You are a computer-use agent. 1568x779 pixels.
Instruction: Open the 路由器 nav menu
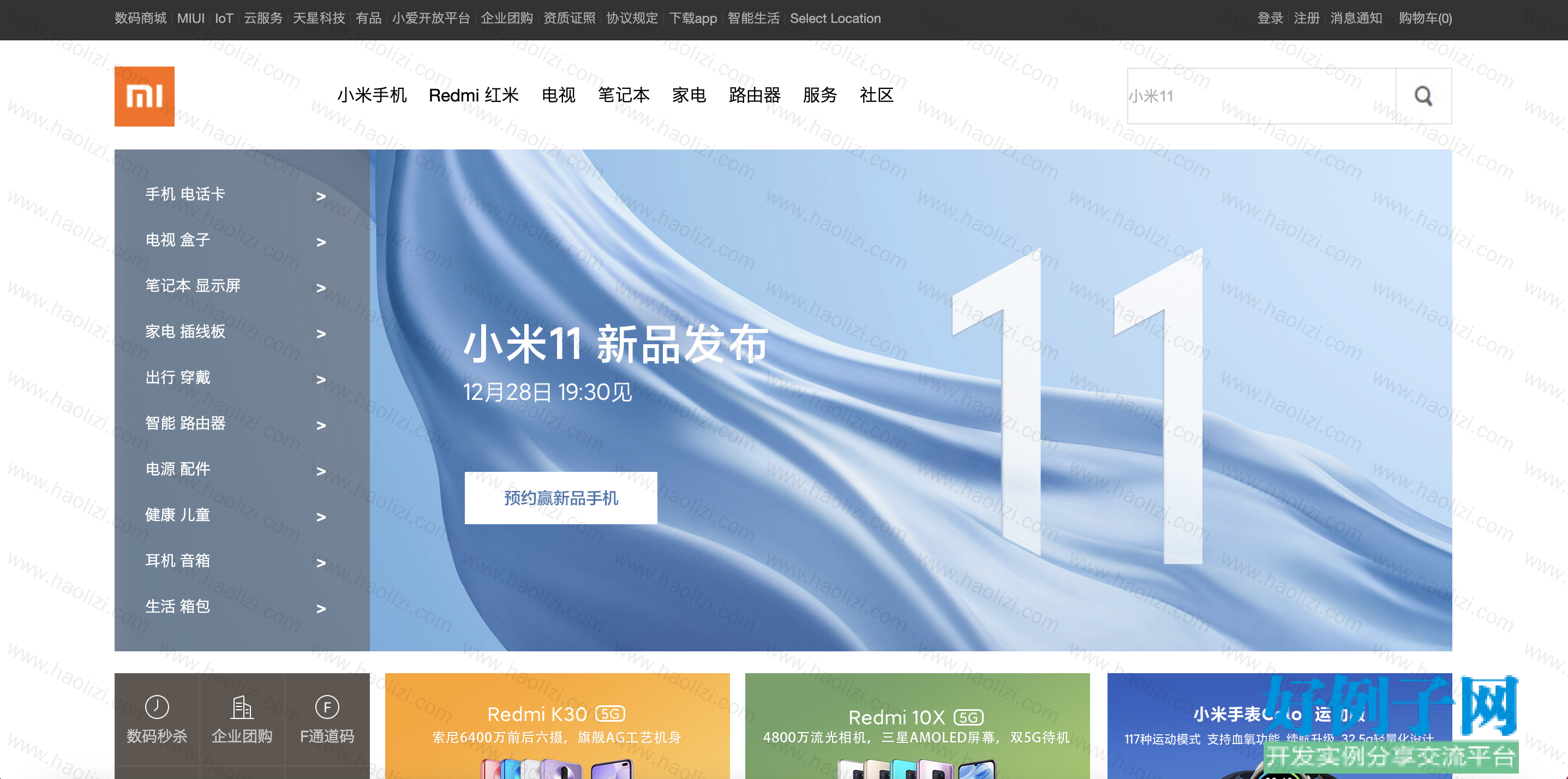tap(755, 95)
